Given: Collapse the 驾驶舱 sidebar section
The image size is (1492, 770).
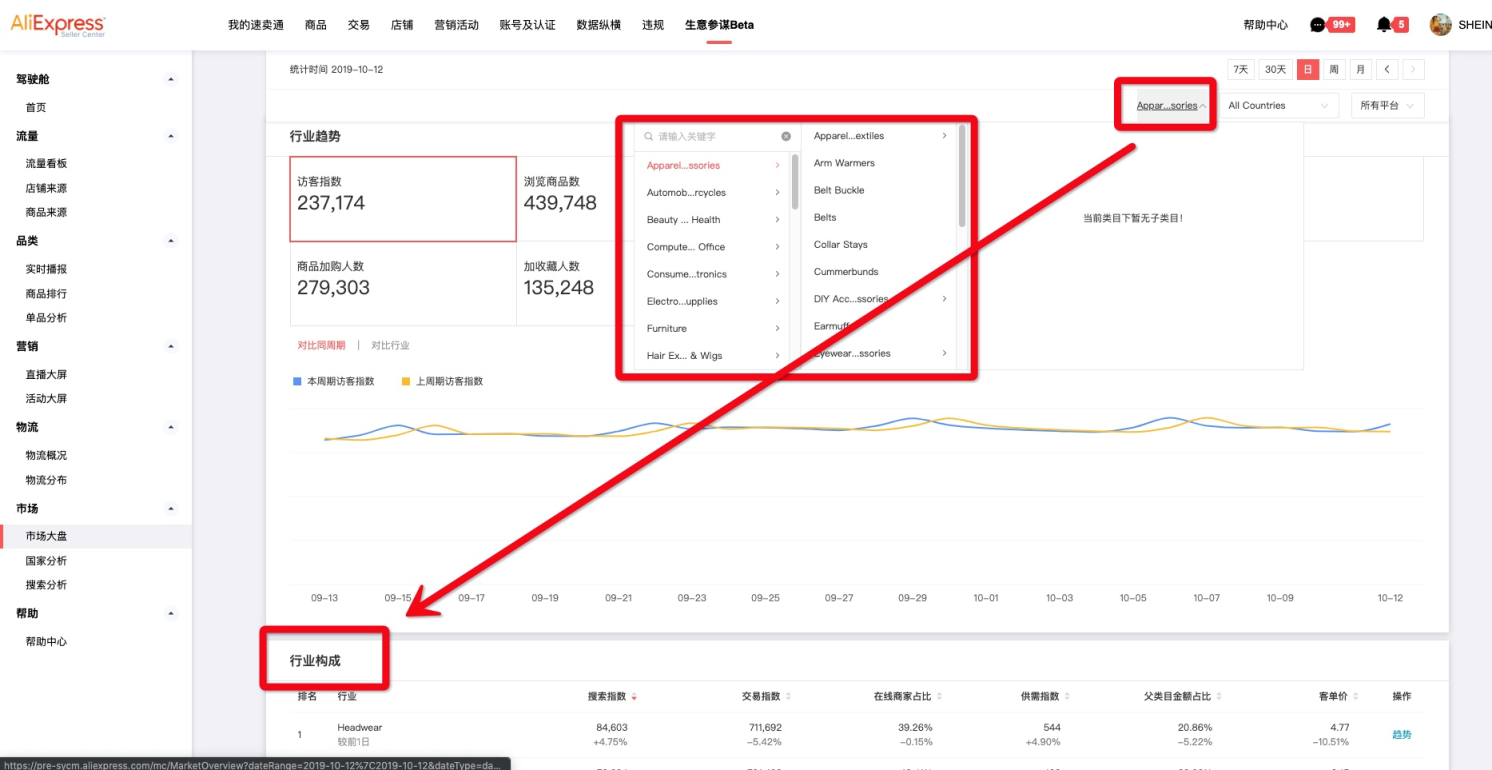Looking at the screenshot, I should click(171, 79).
